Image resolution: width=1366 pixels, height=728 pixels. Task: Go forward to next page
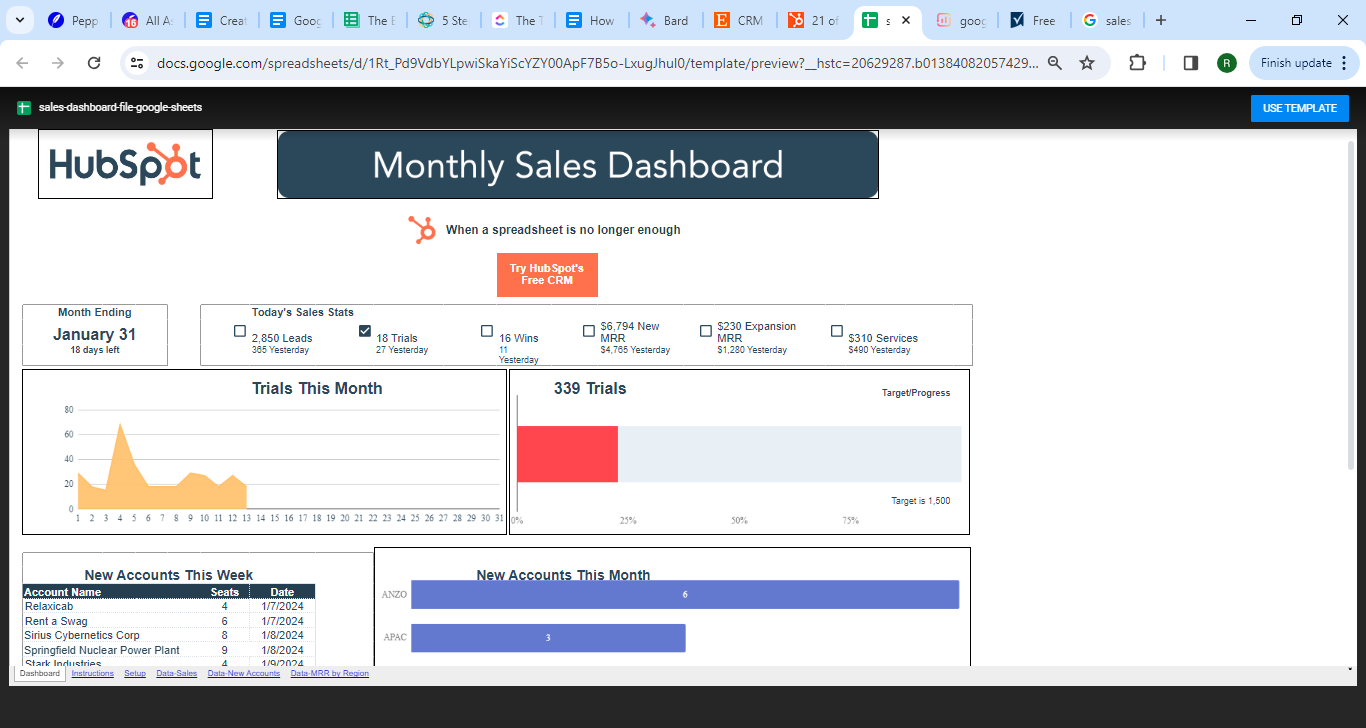(58, 63)
